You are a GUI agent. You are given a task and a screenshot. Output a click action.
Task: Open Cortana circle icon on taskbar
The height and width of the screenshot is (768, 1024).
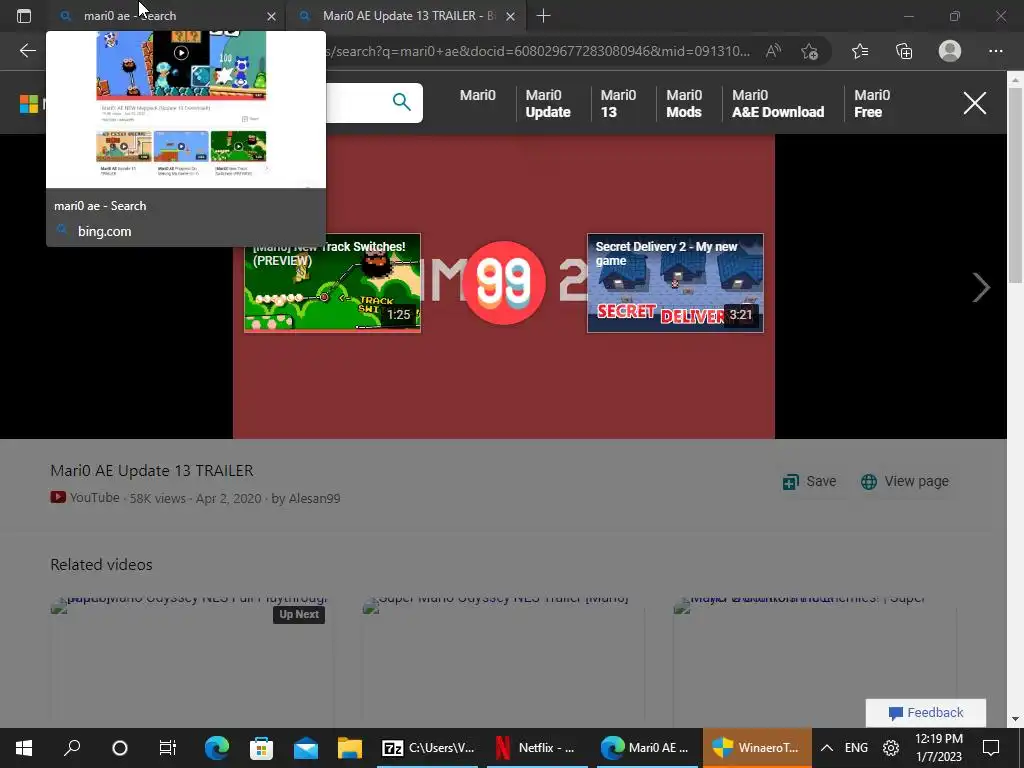pyautogui.click(x=120, y=748)
